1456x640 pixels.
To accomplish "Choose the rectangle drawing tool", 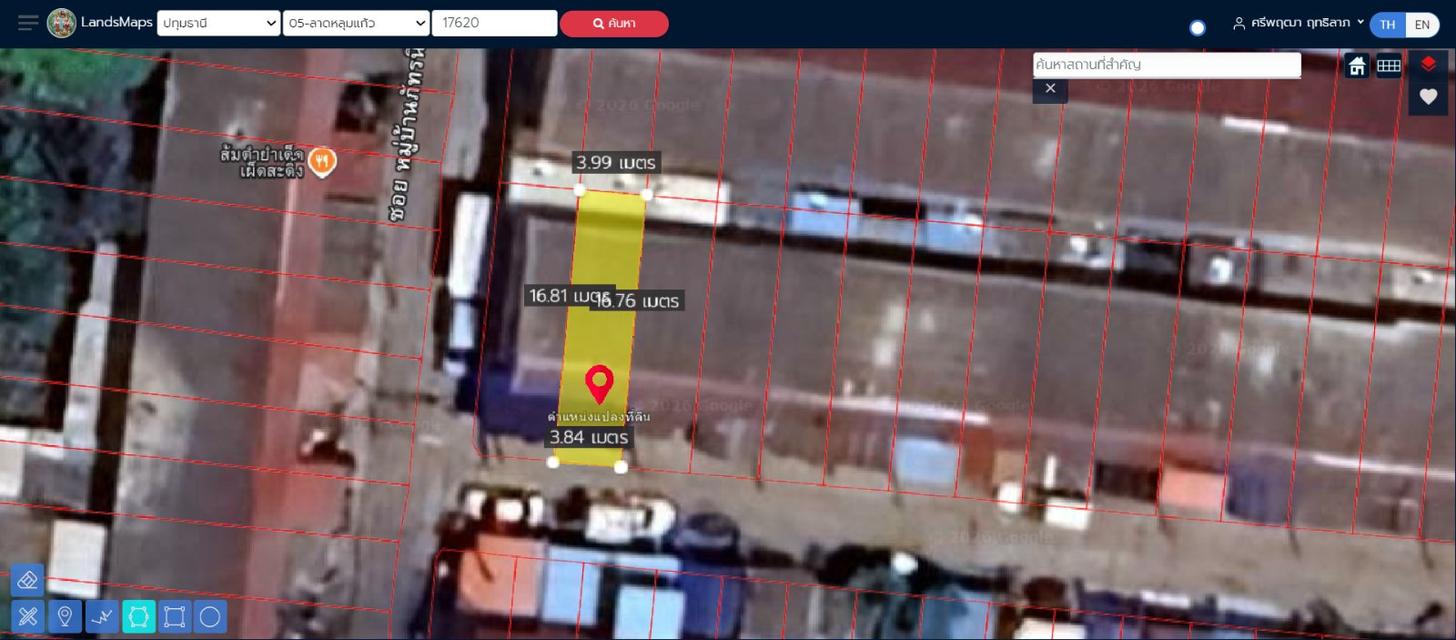I will [174, 616].
